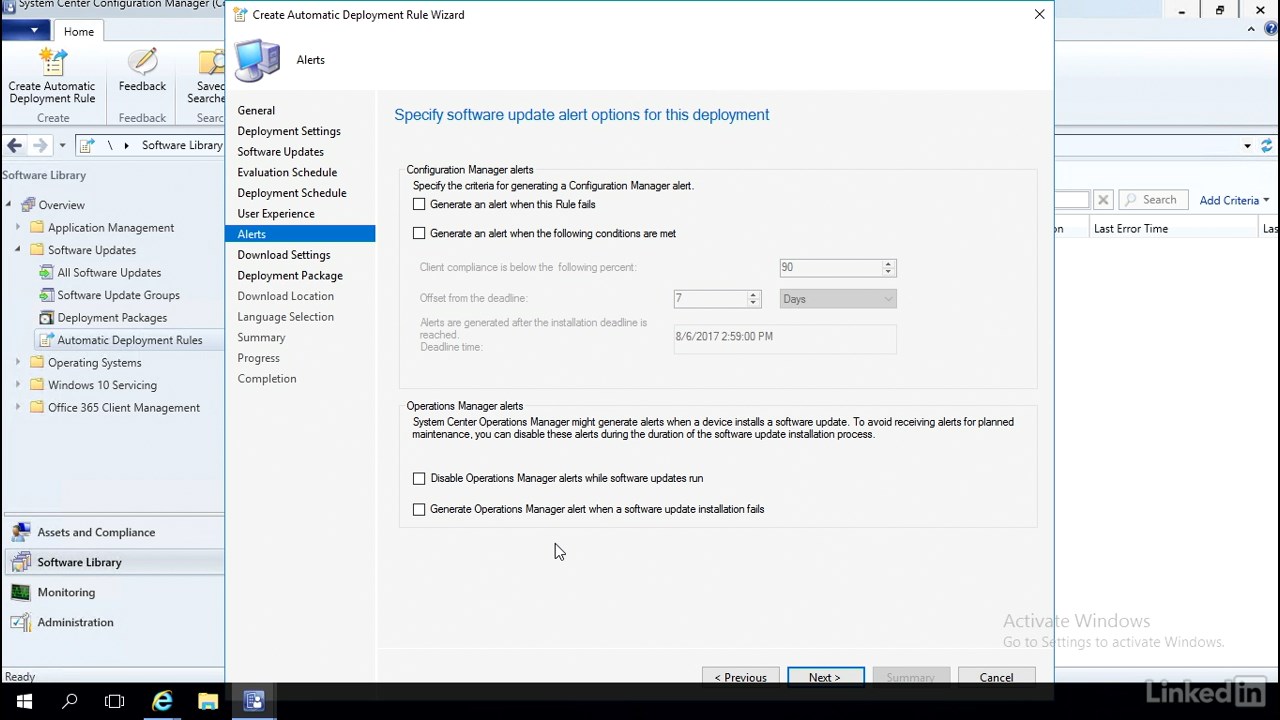Click the compliance percent spinner arrows
Viewport: 1280px width, 720px height.
888,267
